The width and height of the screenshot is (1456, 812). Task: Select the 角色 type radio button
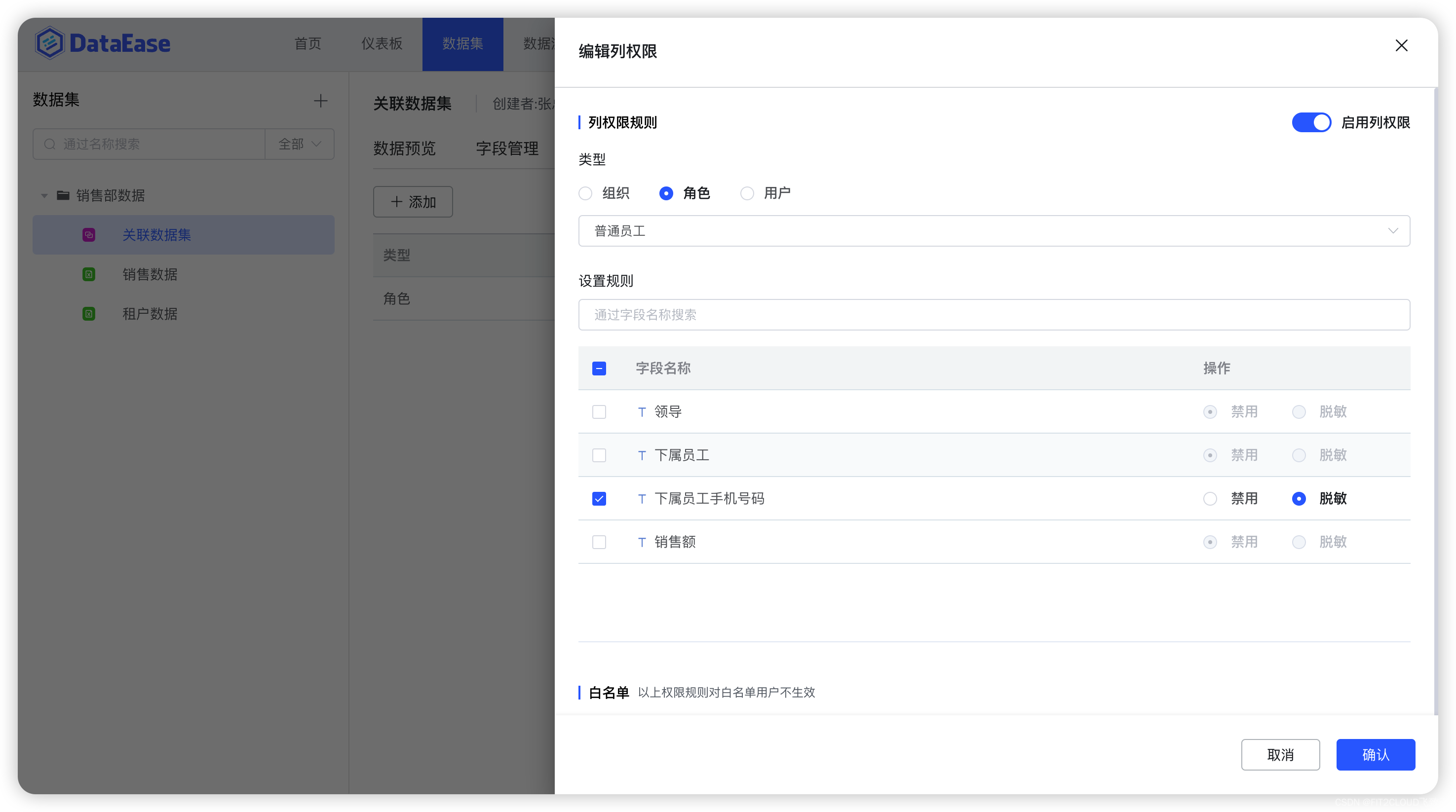coord(666,193)
